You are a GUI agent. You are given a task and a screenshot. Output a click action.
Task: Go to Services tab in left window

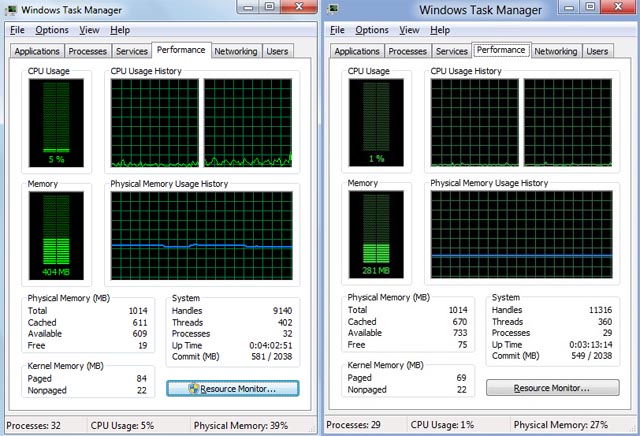click(131, 51)
